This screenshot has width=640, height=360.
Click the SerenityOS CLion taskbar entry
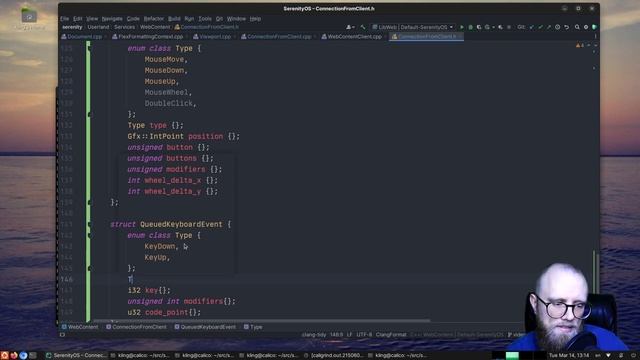click(x=76, y=356)
